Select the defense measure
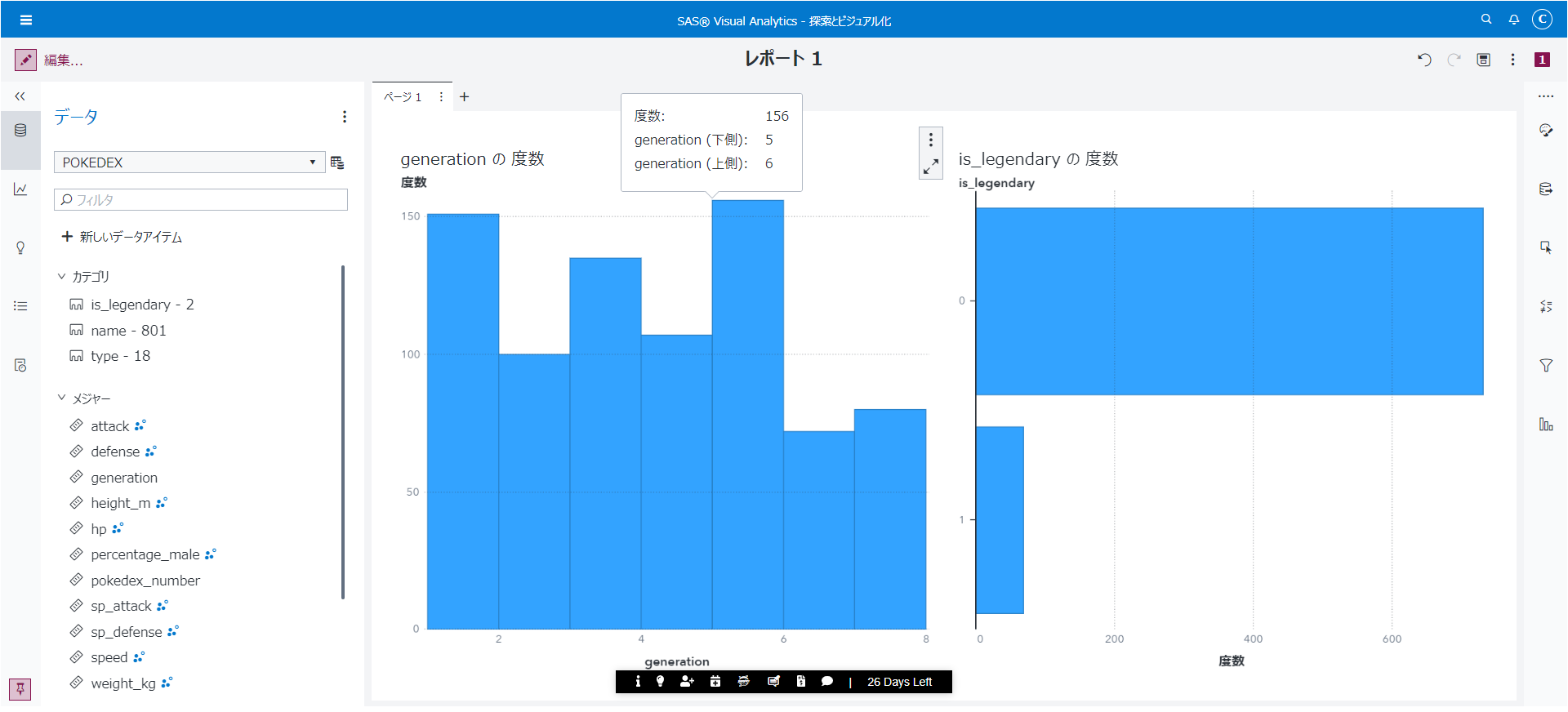The width and height of the screenshot is (1568, 712). 115,452
